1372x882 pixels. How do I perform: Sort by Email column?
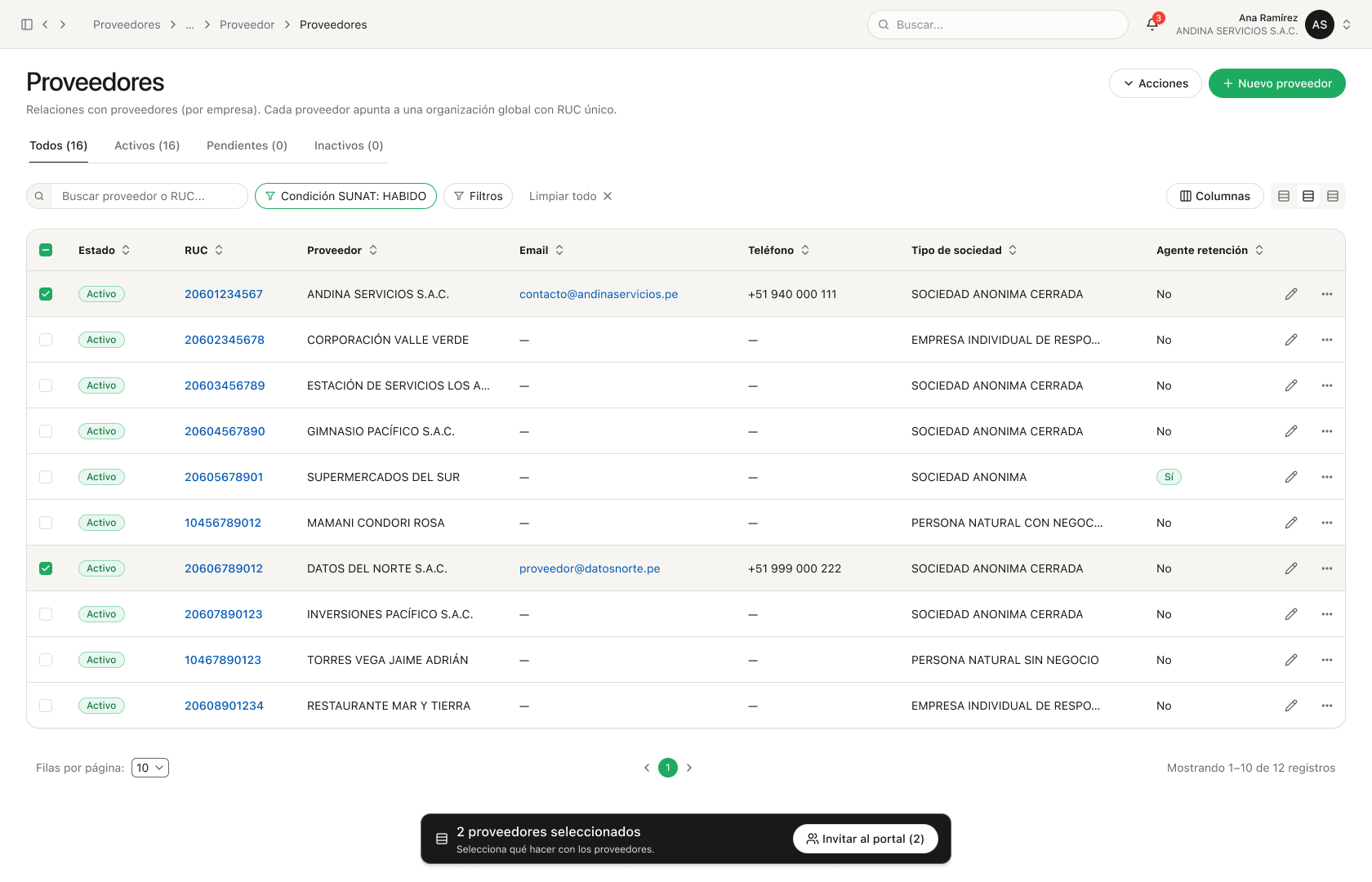point(541,250)
